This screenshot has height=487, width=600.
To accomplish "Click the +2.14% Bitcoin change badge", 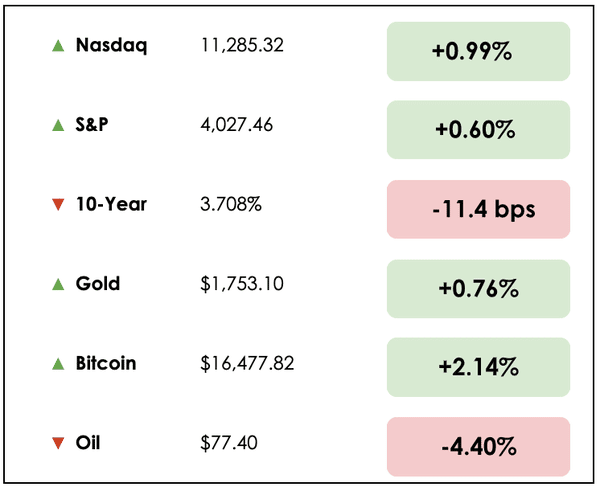I will (x=478, y=367).
